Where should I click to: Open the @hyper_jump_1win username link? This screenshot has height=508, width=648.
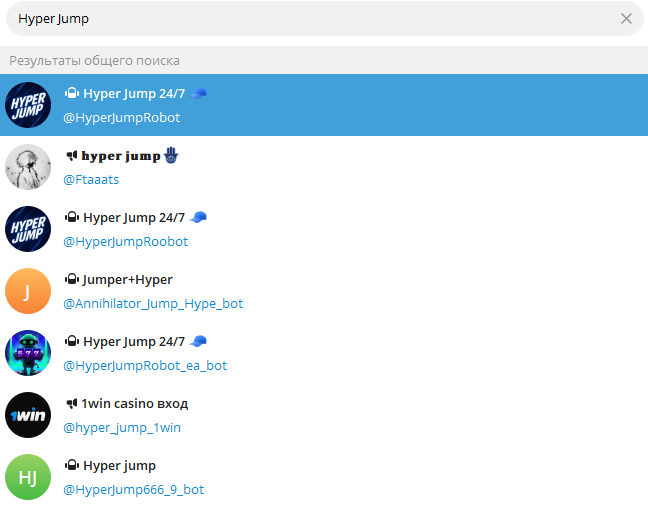pos(122,428)
